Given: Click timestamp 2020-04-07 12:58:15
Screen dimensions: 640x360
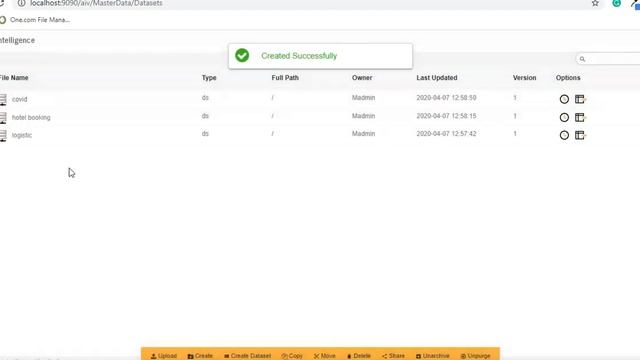Looking at the screenshot, I should tap(446, 116).
